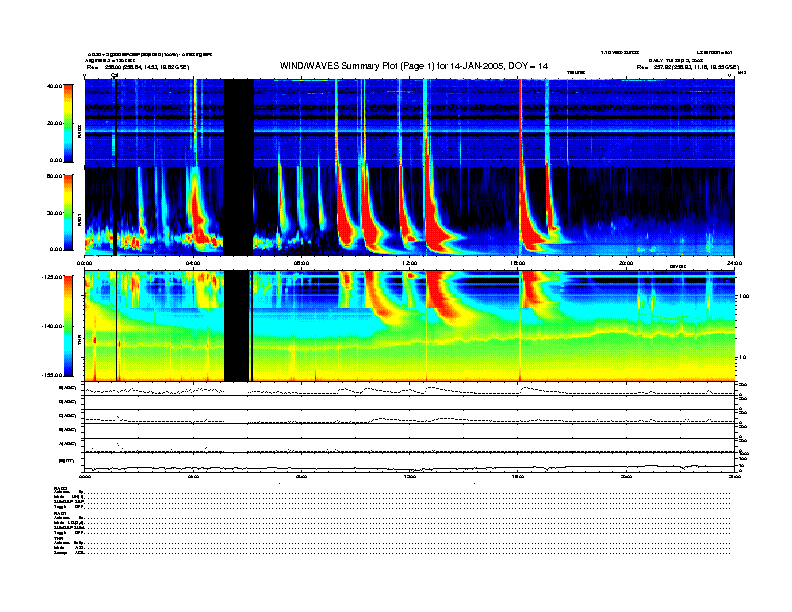Viewport: 792px width, 612px height.
Task: Click the WIND/WAVES Summary Plot title
Action: (414, 66)
